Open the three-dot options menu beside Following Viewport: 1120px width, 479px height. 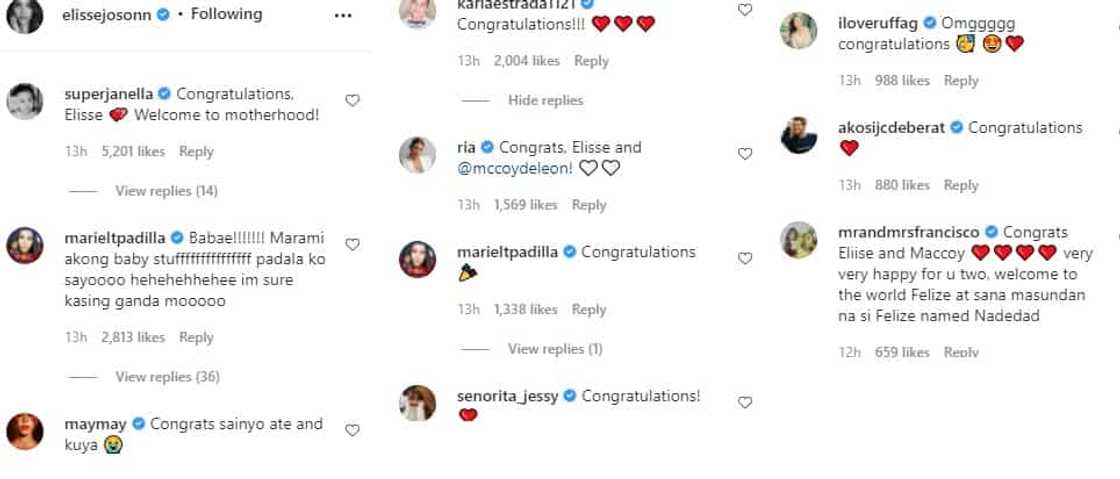pyautogui.click(x=343, y=15)
